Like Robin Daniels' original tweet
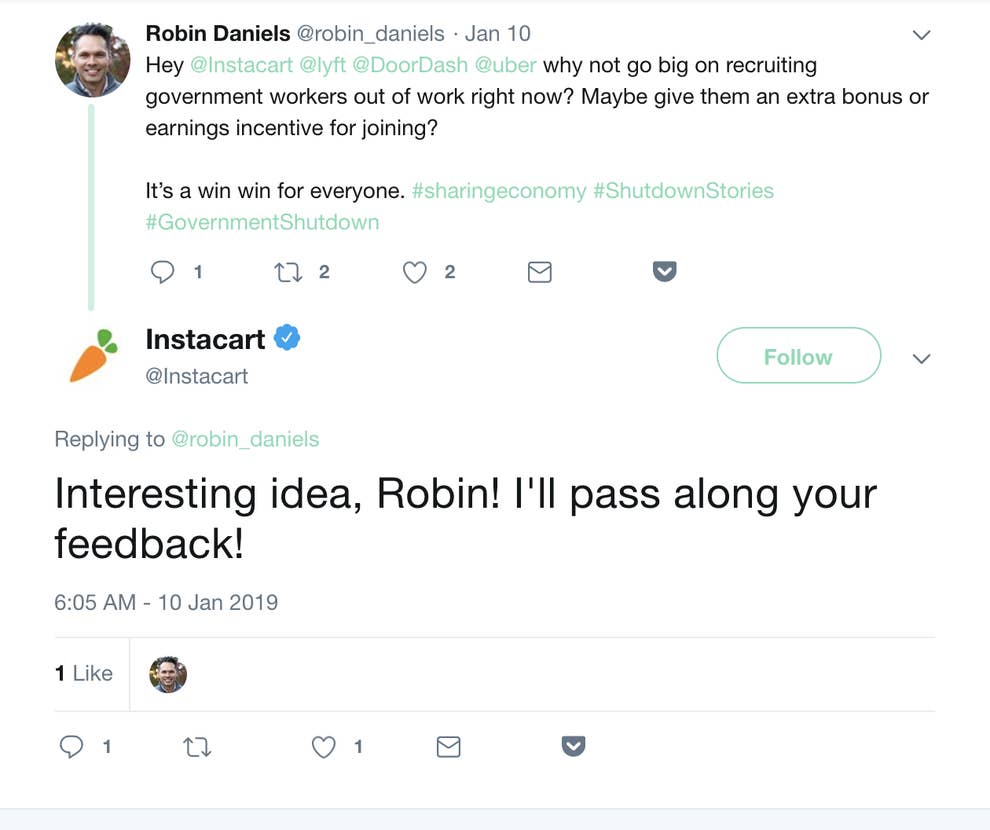Screen dimensions: 990x830 pyautogui.click(x=415, y=271)
